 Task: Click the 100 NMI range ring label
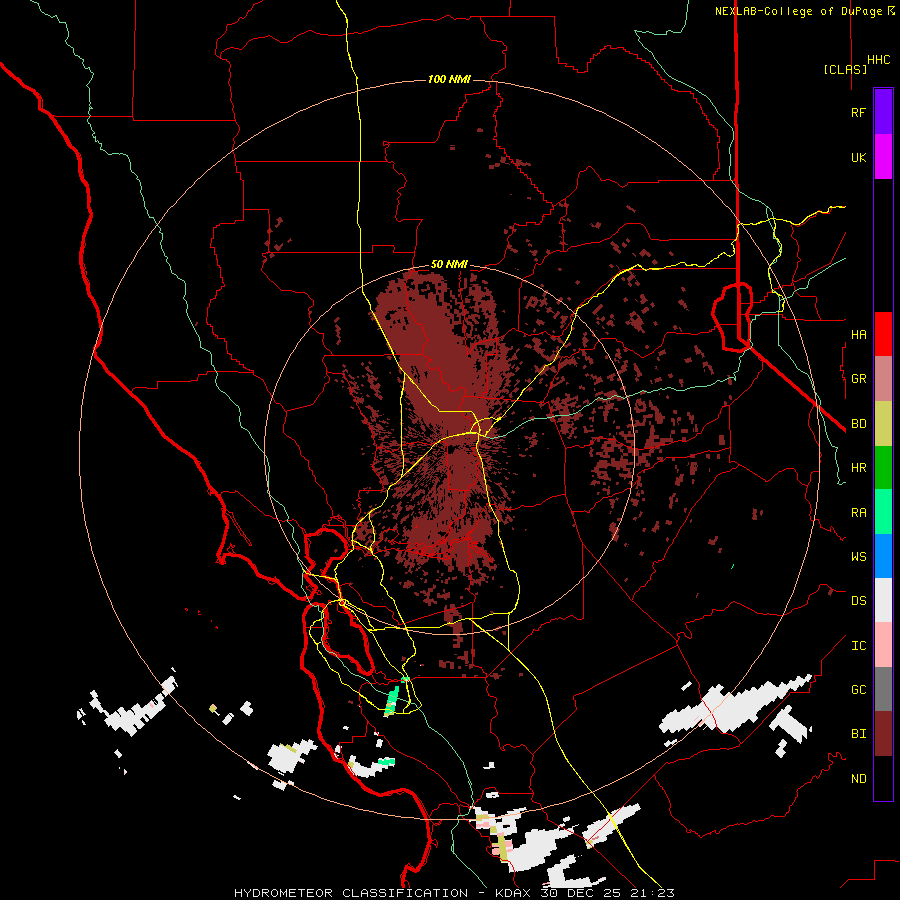pyautogui.click(x=449, y=79)
